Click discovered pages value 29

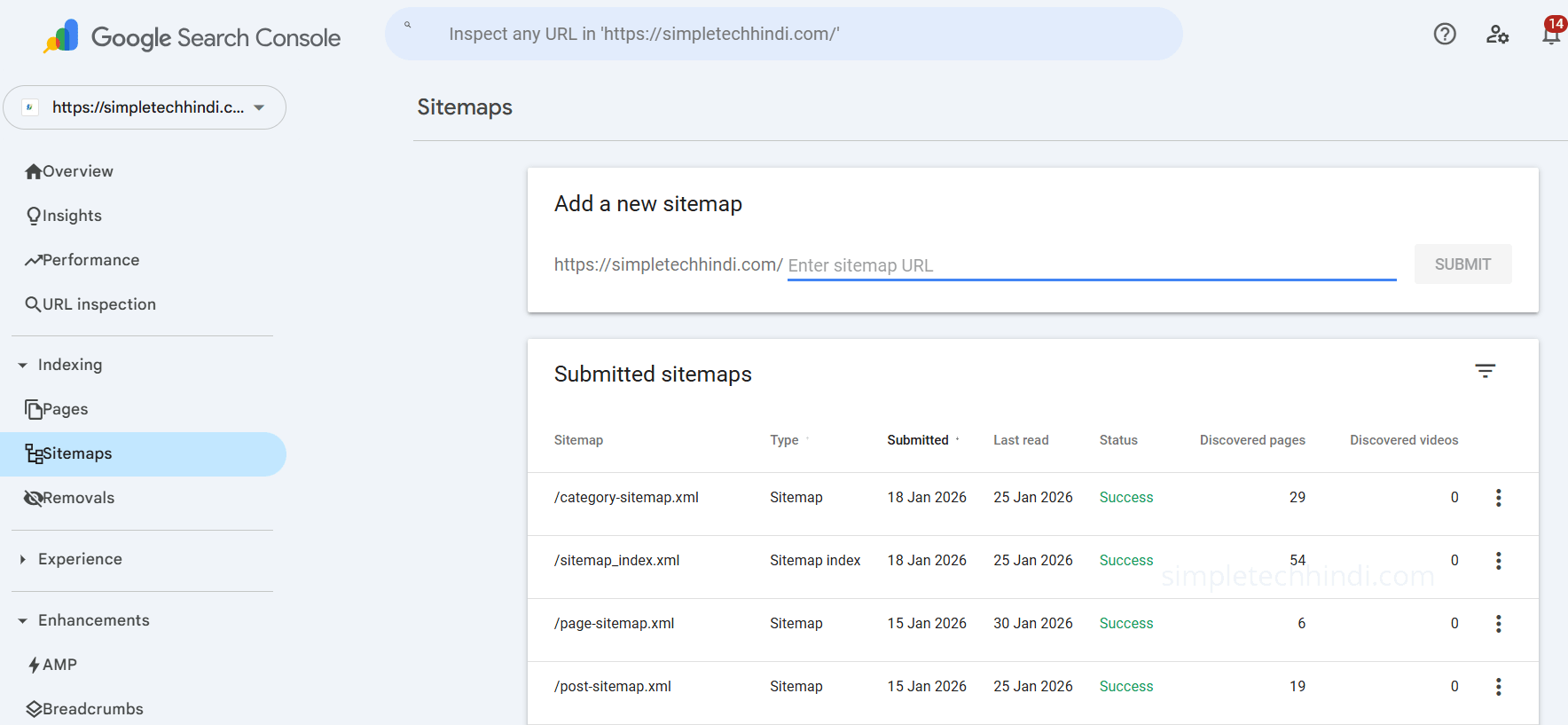[1298, 498]
